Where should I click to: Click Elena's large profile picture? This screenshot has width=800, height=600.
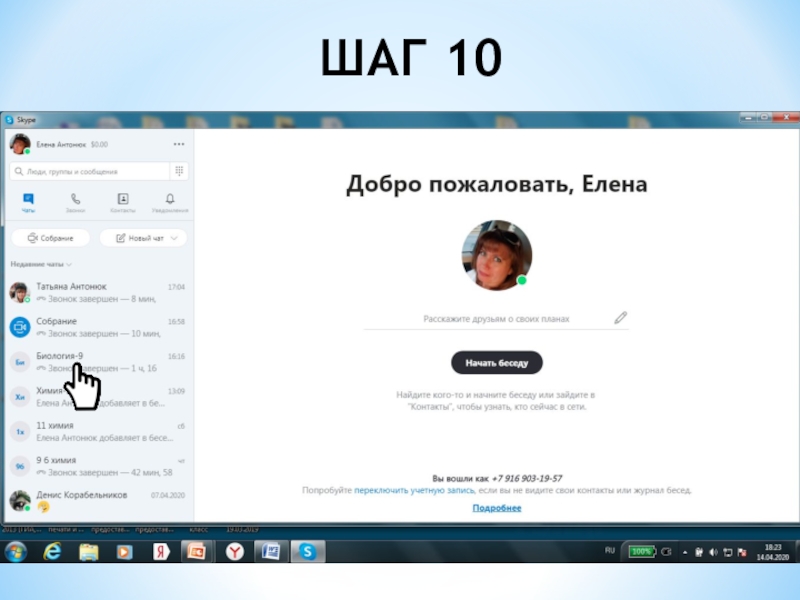pyautogui.click(x=496, y=254)
